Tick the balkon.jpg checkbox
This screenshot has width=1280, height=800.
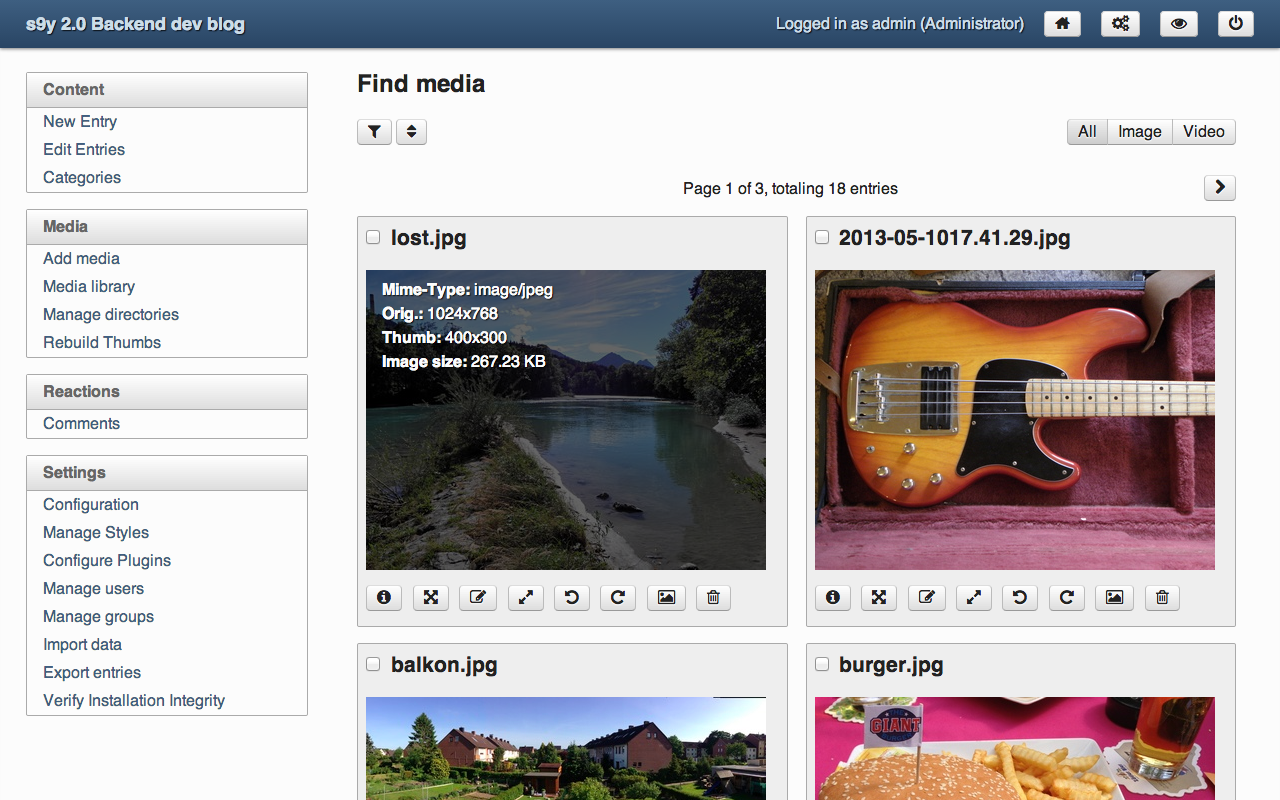coord(373,665)
